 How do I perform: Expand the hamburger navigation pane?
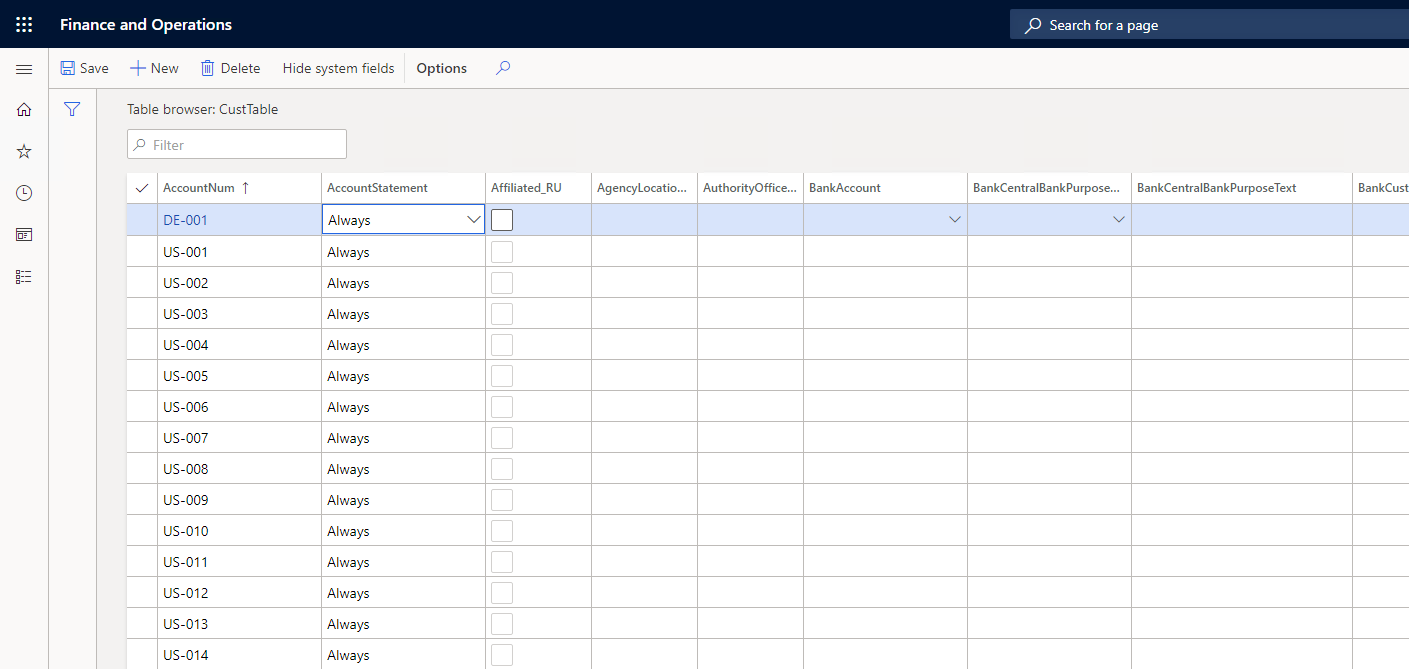click(x=24, y=69)
